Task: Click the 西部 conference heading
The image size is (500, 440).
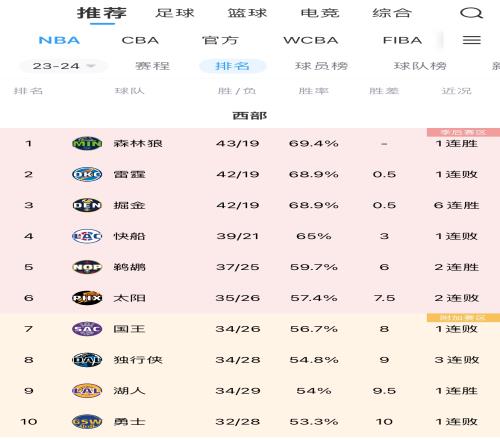Action: click(x=250, y=116)
